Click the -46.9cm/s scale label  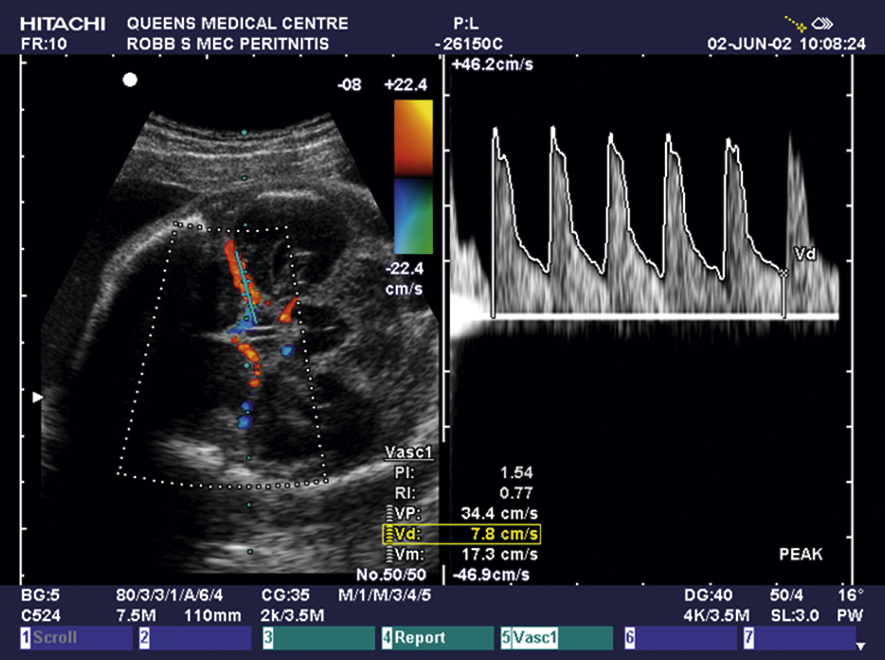(490, 575)
